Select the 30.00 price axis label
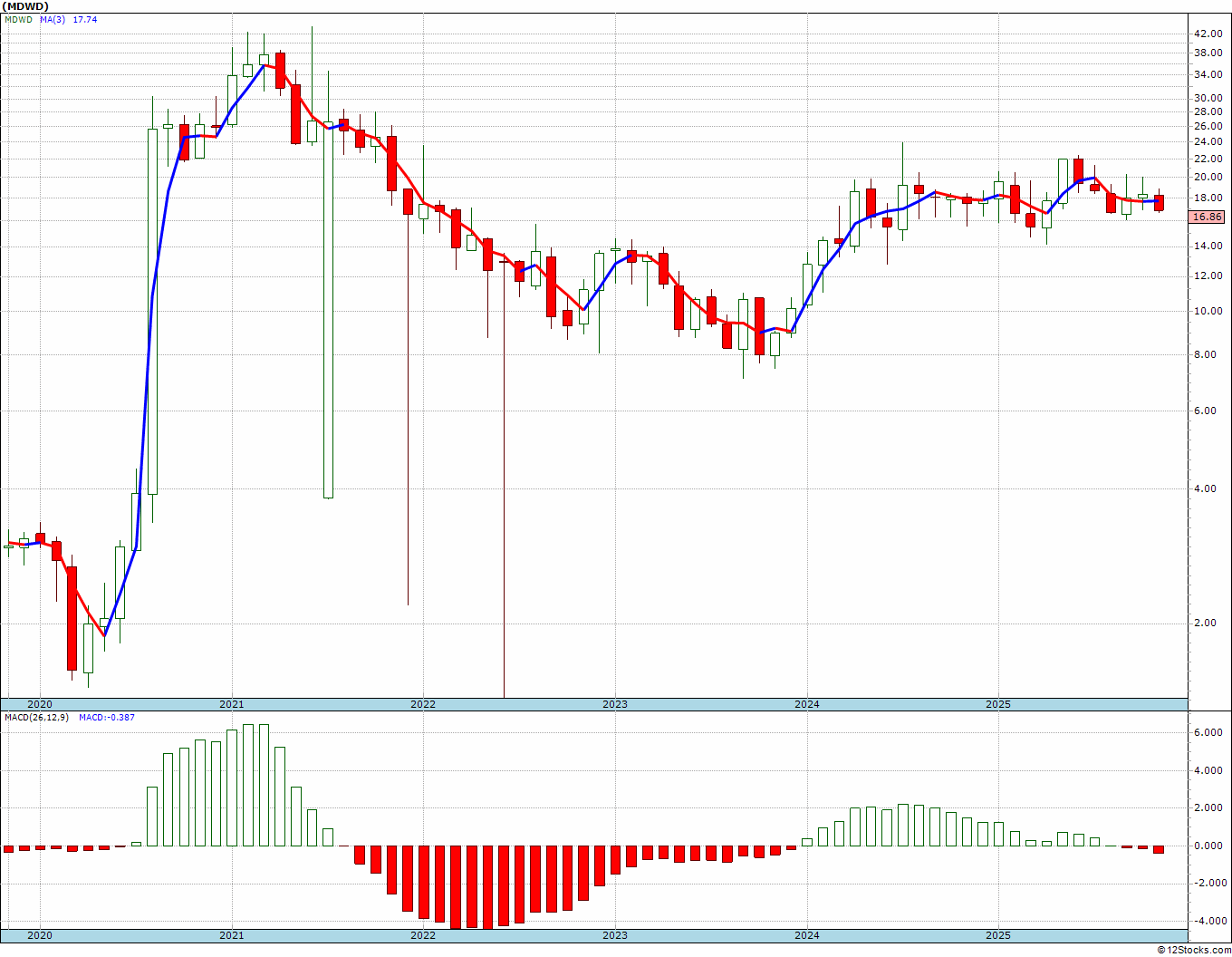Screen dimensions: 1232x957 [x=1208, y=98]
